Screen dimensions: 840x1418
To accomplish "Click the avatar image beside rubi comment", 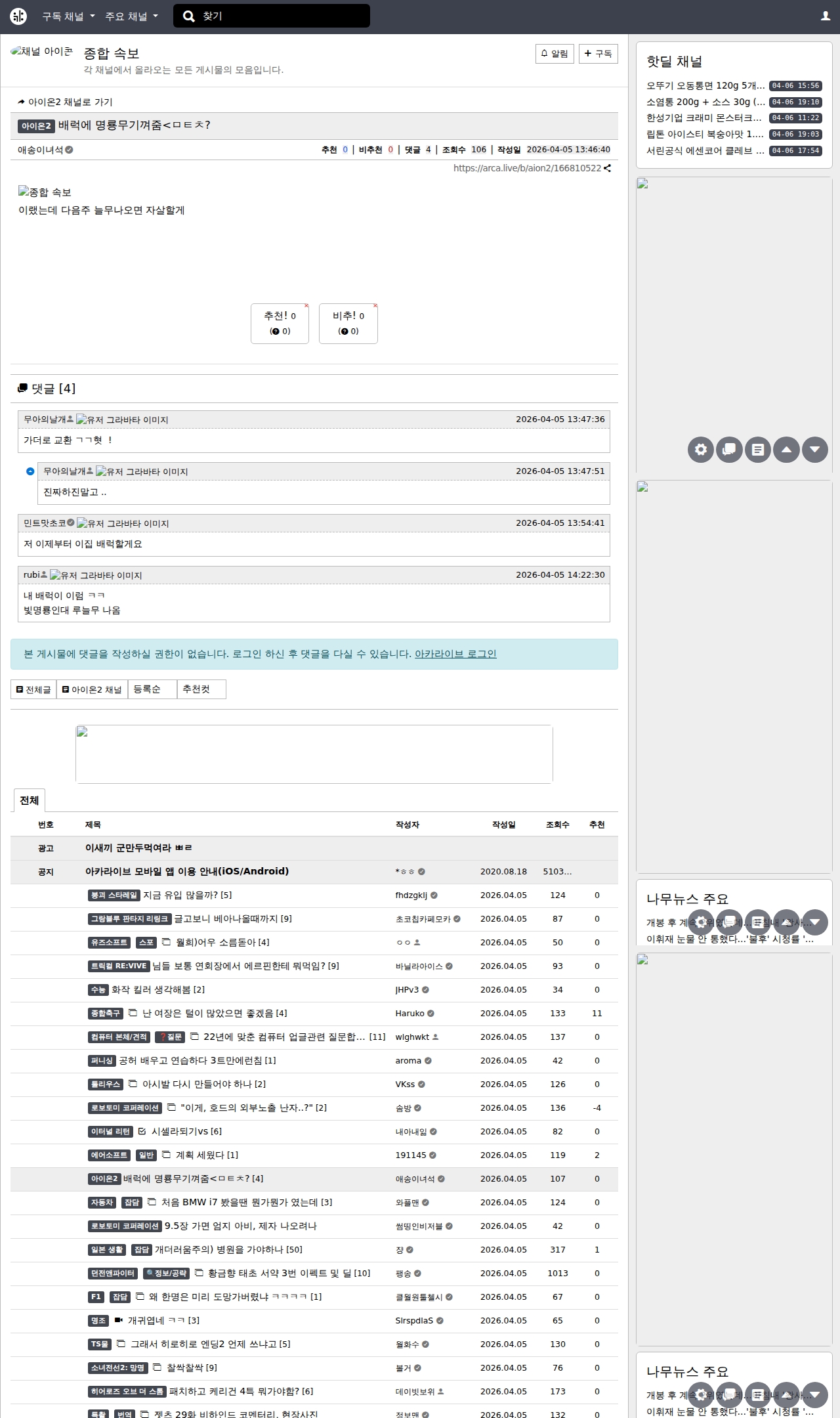I will tap(96, 576).
